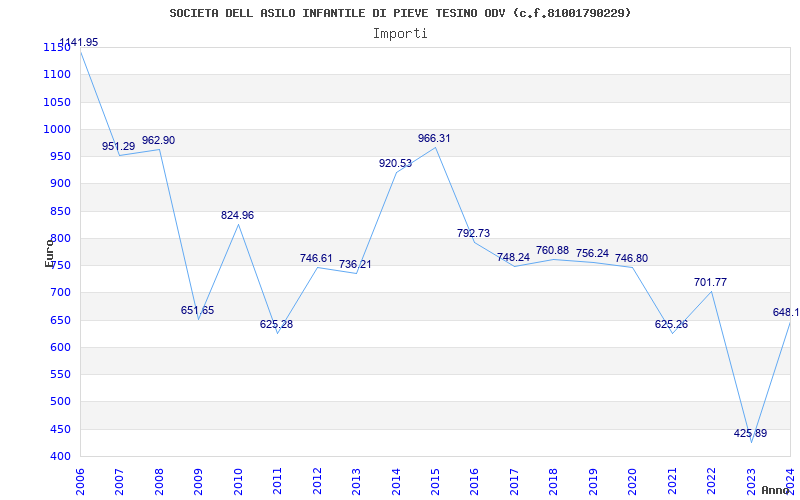Click the 2014 x-axis year label
Viewport: 800px width, 500px height.
pos(396,481)
